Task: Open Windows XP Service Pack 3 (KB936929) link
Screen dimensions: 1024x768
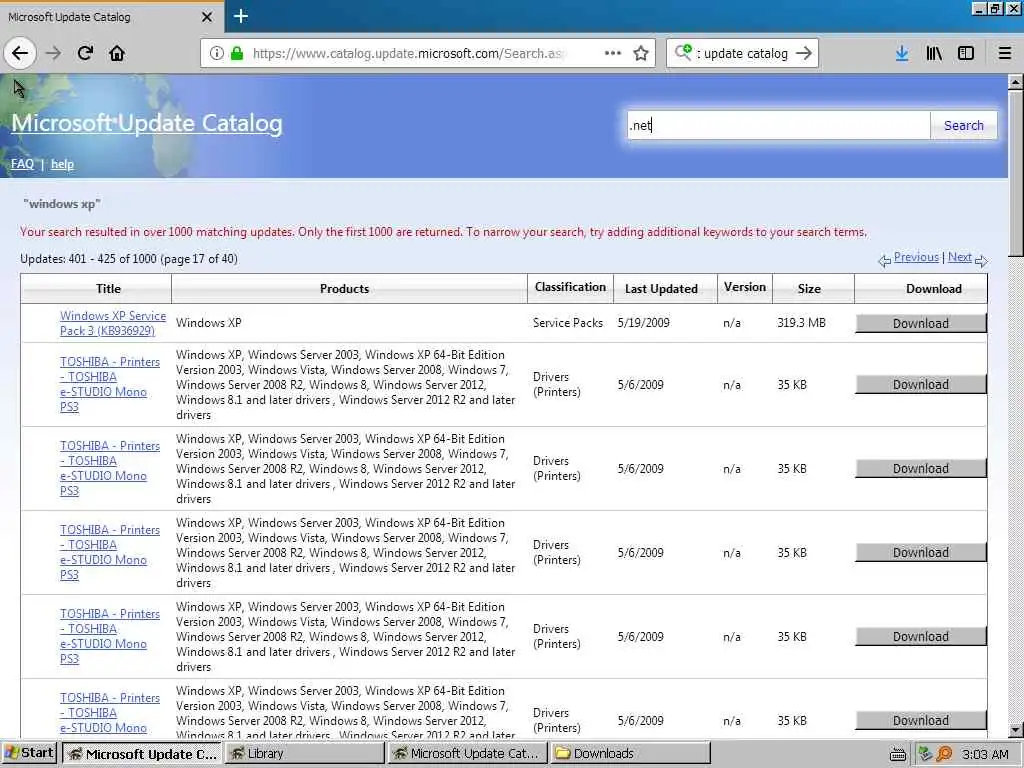Action: click(112, 323)
